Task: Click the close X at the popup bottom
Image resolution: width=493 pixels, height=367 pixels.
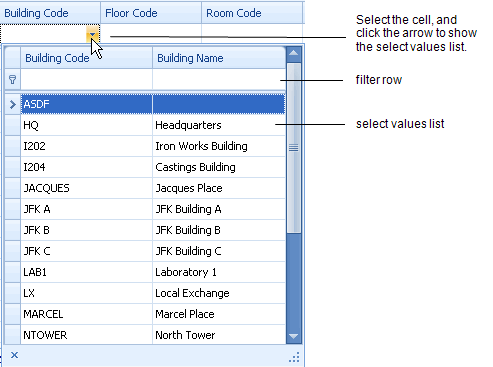Action: point(14,355)
